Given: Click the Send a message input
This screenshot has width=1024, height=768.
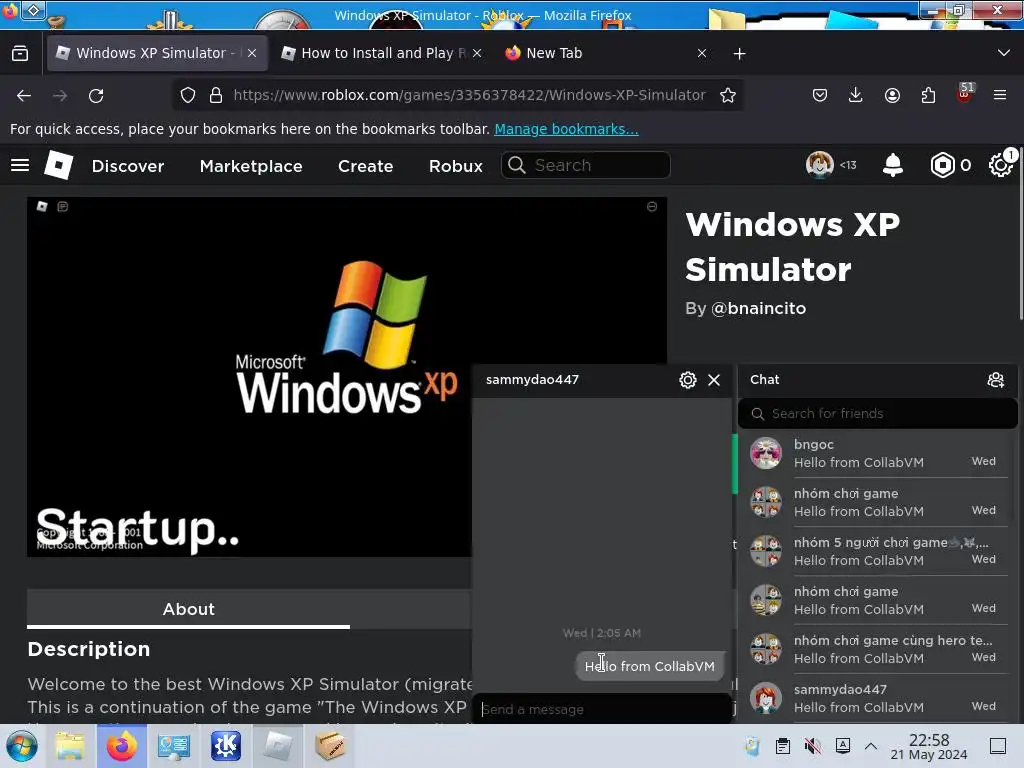Looking at the screenshot, I should click(x=601, y=709).
